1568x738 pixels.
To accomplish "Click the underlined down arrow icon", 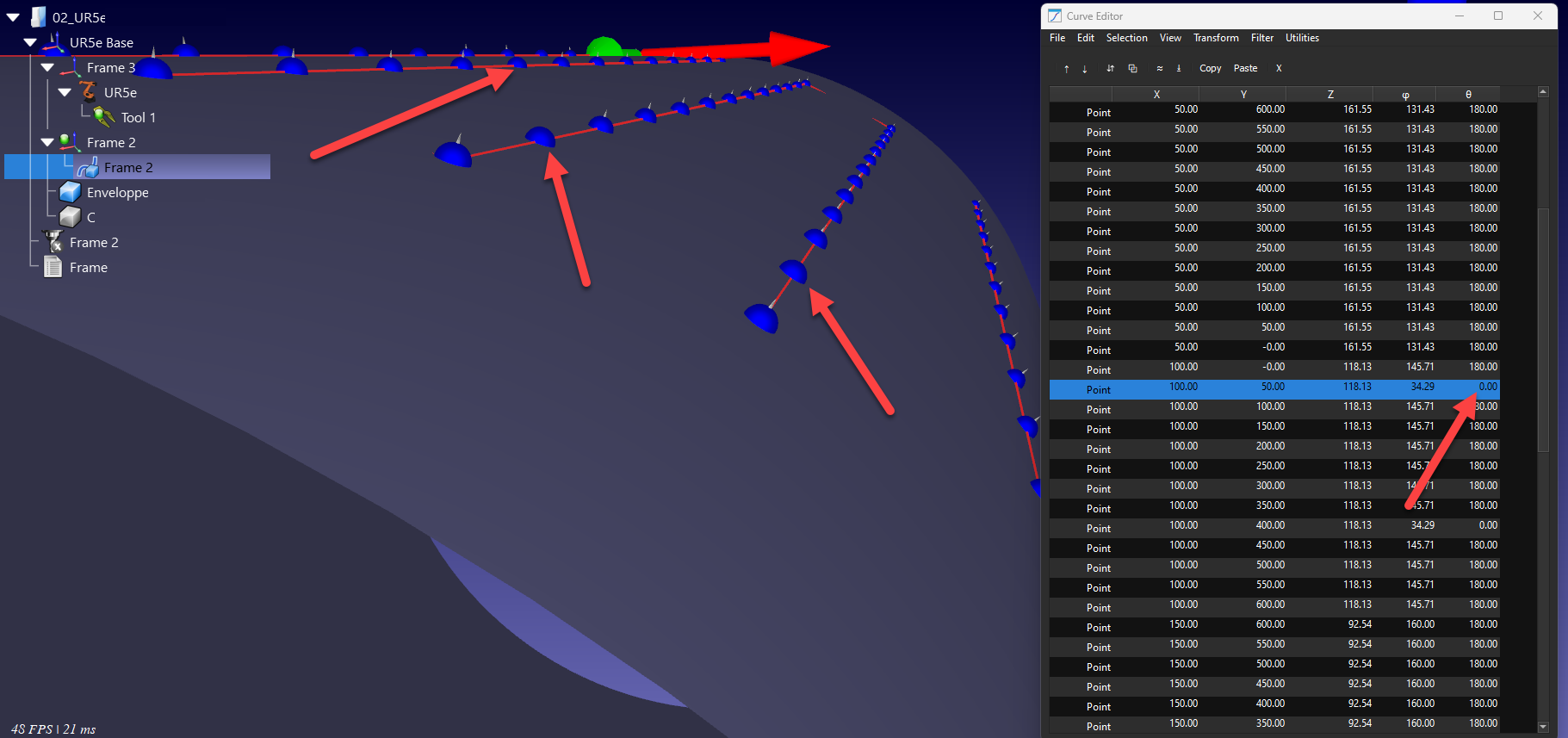I will pos(1179,69).
